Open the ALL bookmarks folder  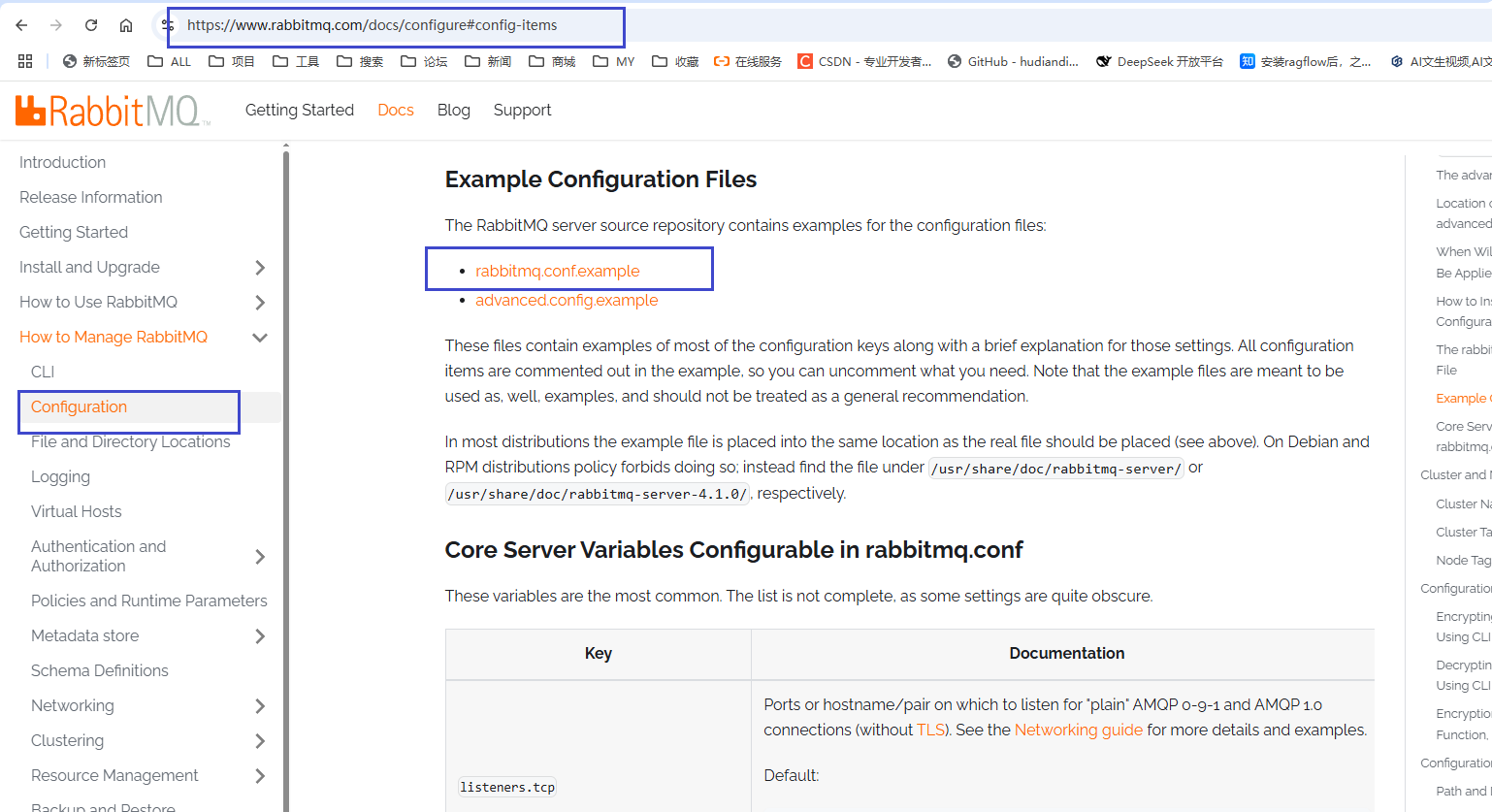(169, 61)
